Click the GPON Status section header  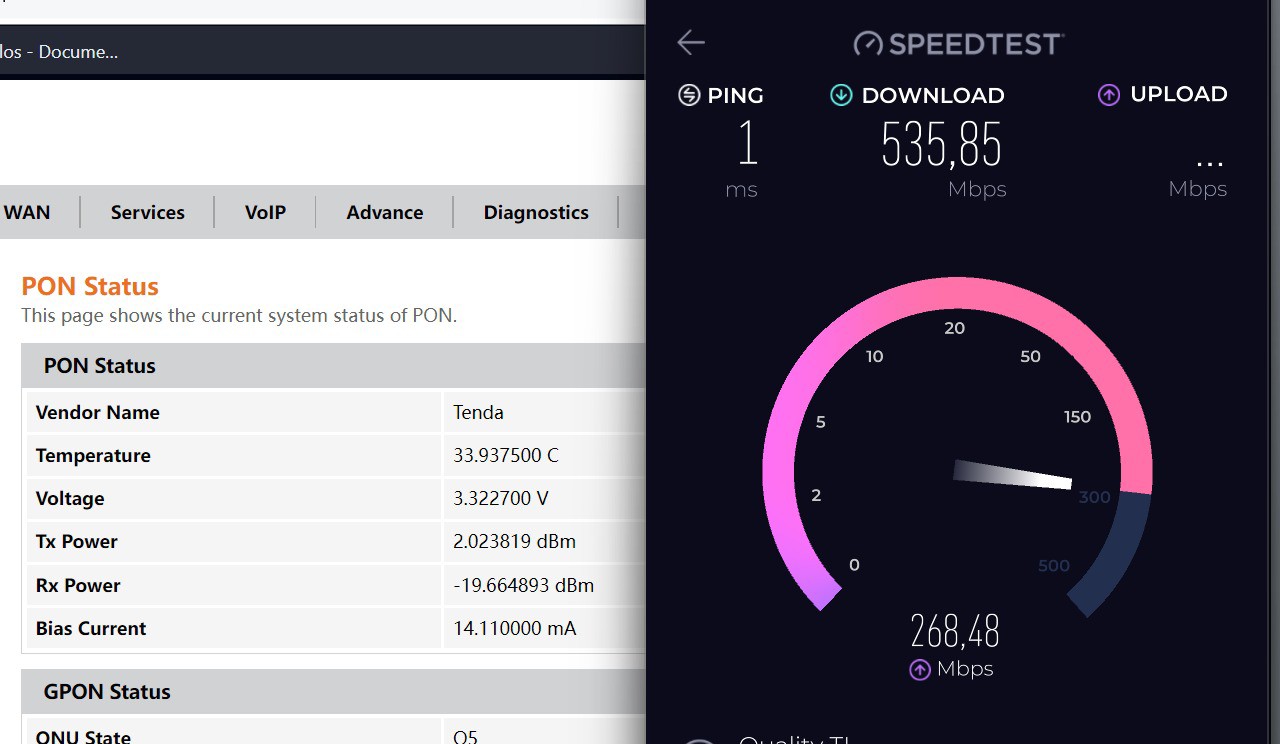click(x=107, y=691)
